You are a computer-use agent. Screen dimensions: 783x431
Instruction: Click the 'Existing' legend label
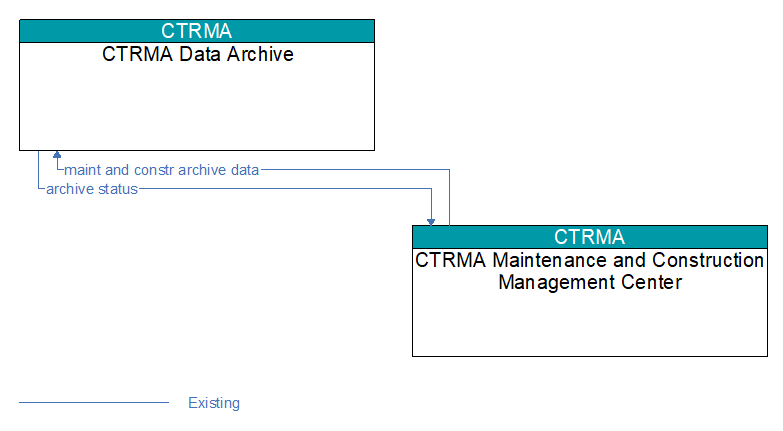coord(214,403)
